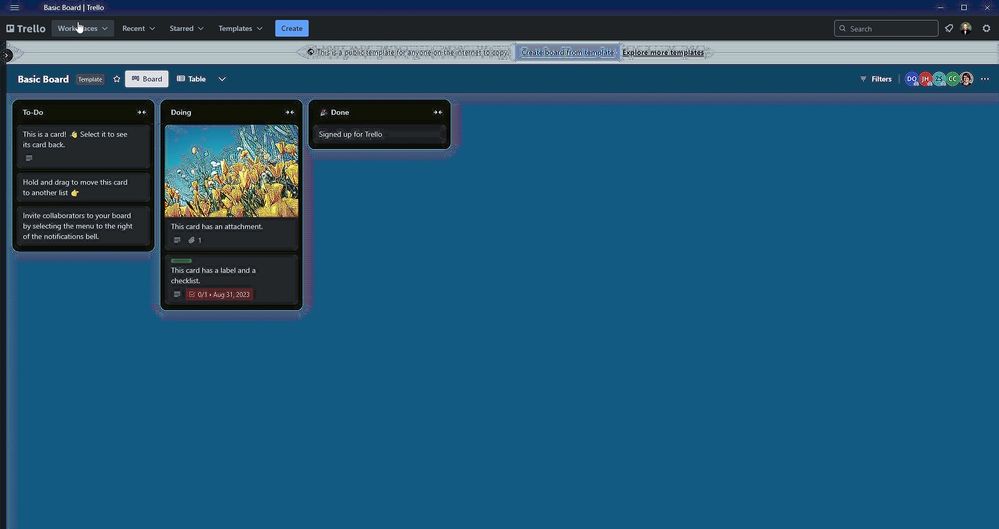The width and height of the screenshot is (999, 529).
Task: Click green label on checklist card
Action: [181, 261]
